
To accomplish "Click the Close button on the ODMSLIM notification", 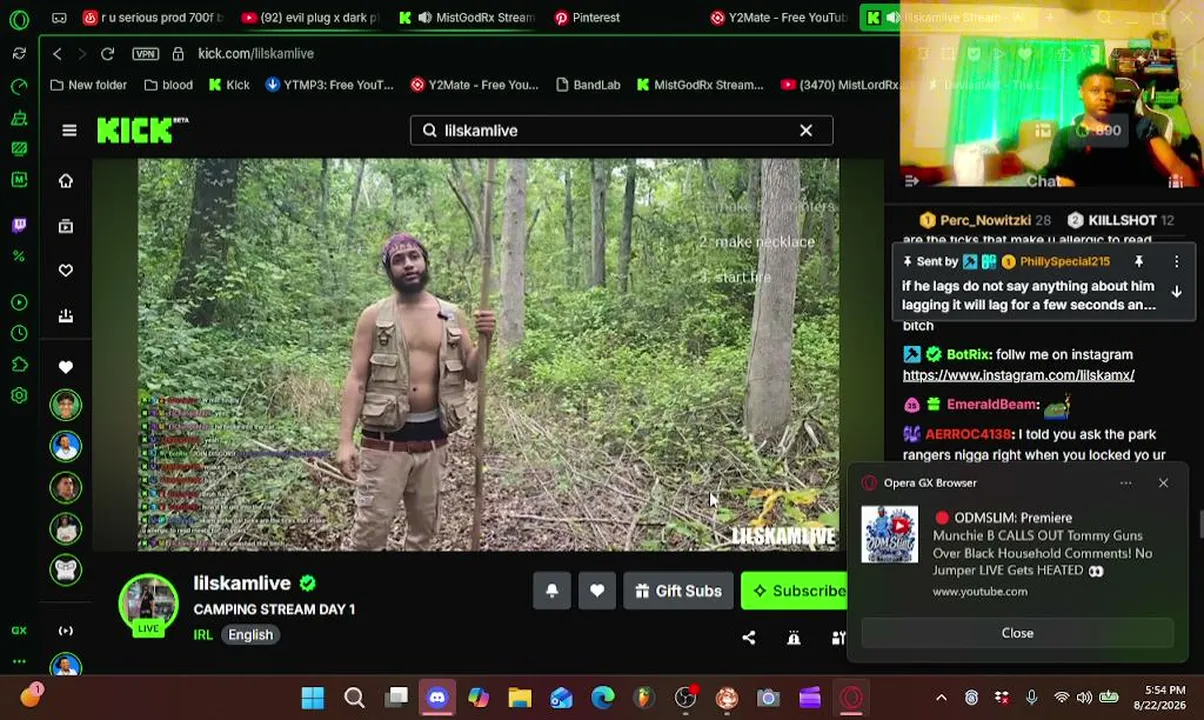I will [x=1017, y=633].
